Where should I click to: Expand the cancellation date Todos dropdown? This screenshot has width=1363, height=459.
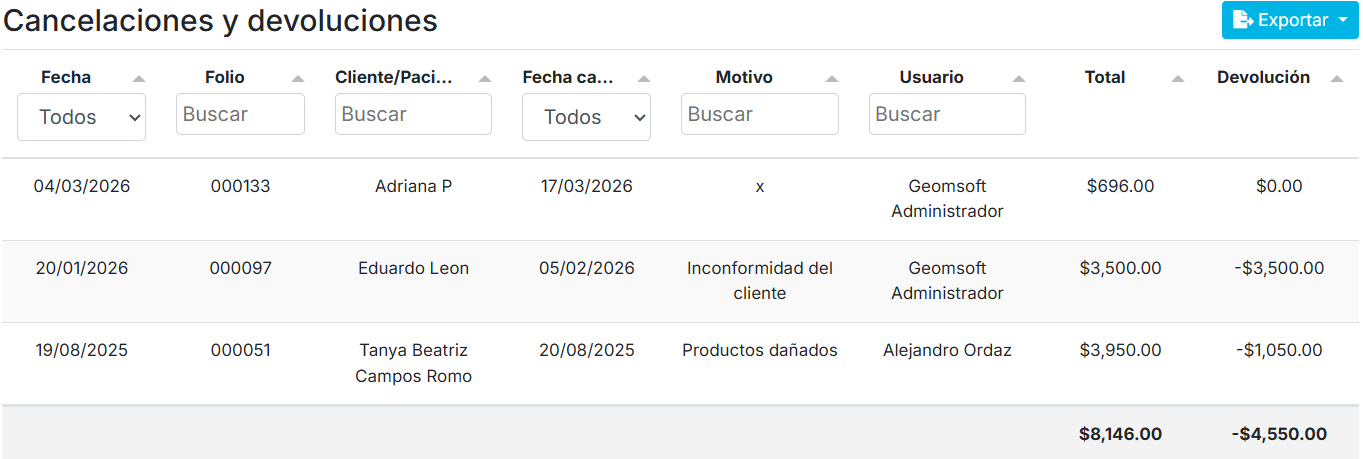coord(586,117)
